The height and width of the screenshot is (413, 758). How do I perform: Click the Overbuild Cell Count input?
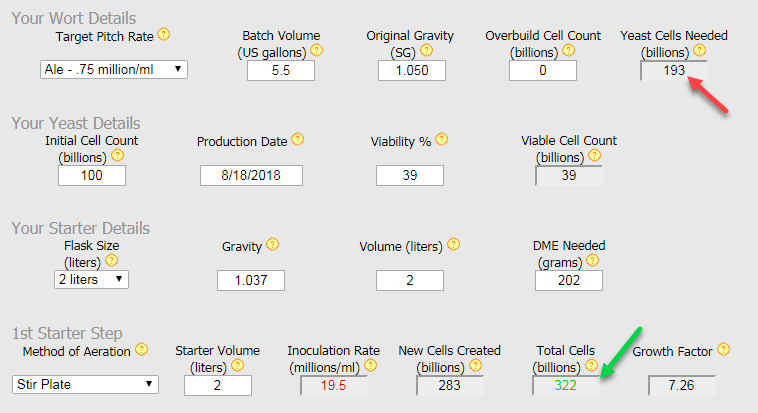[542, 70]
